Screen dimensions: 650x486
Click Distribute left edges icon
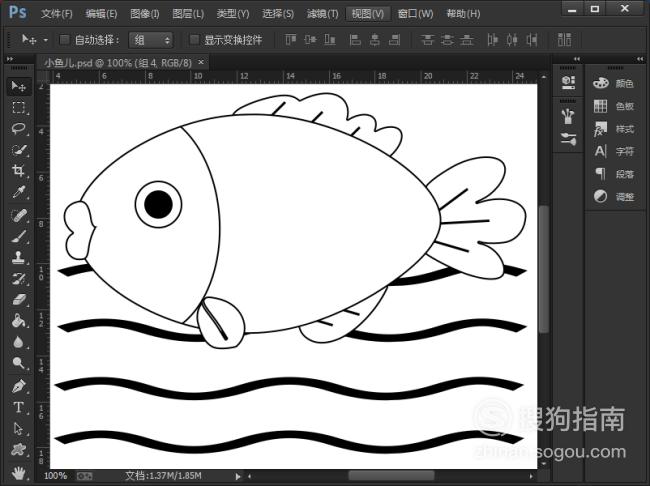click(x=492, y=40)
